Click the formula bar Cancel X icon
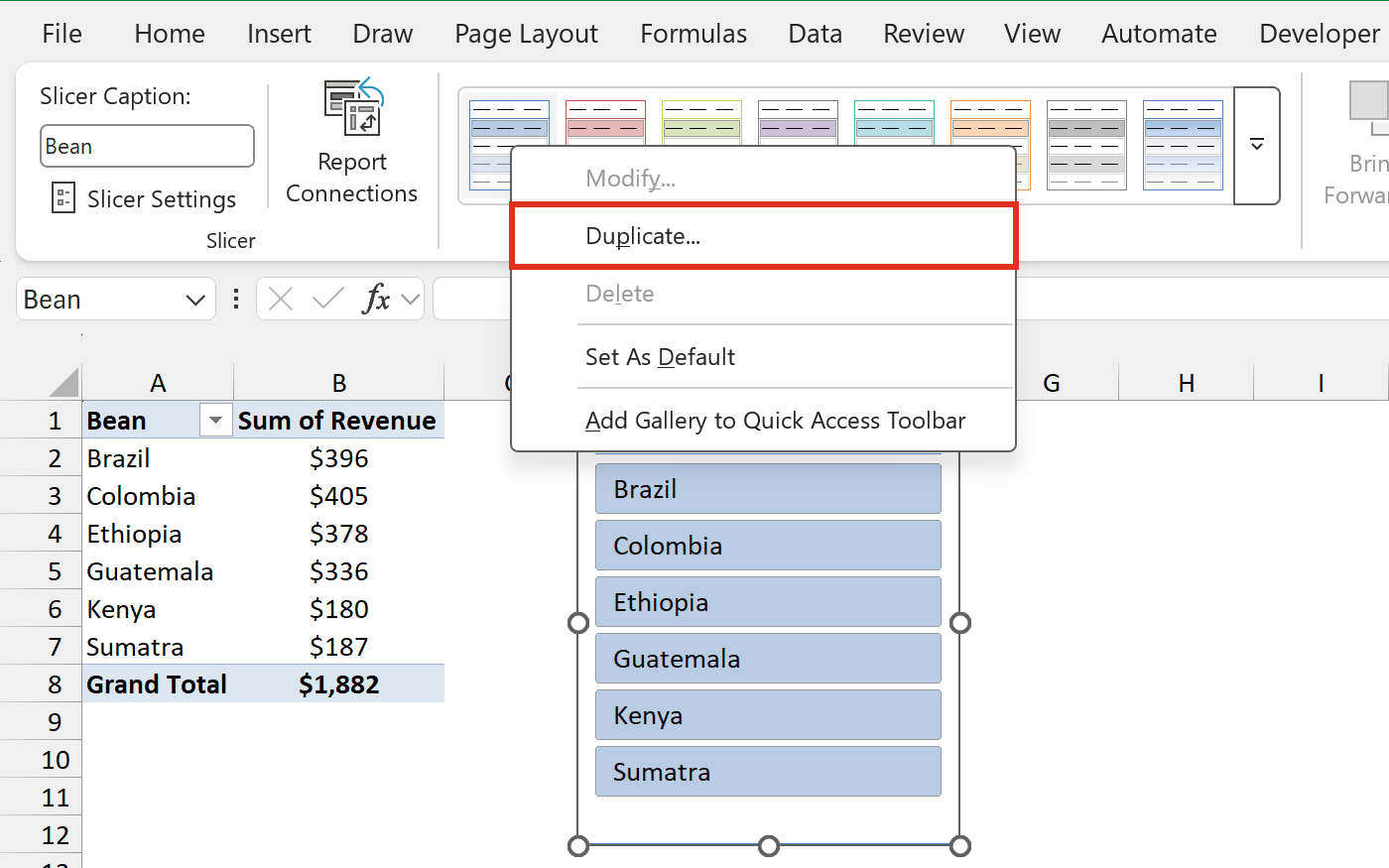This screenshot has width=1389, height=868. (x=281, y=299)
